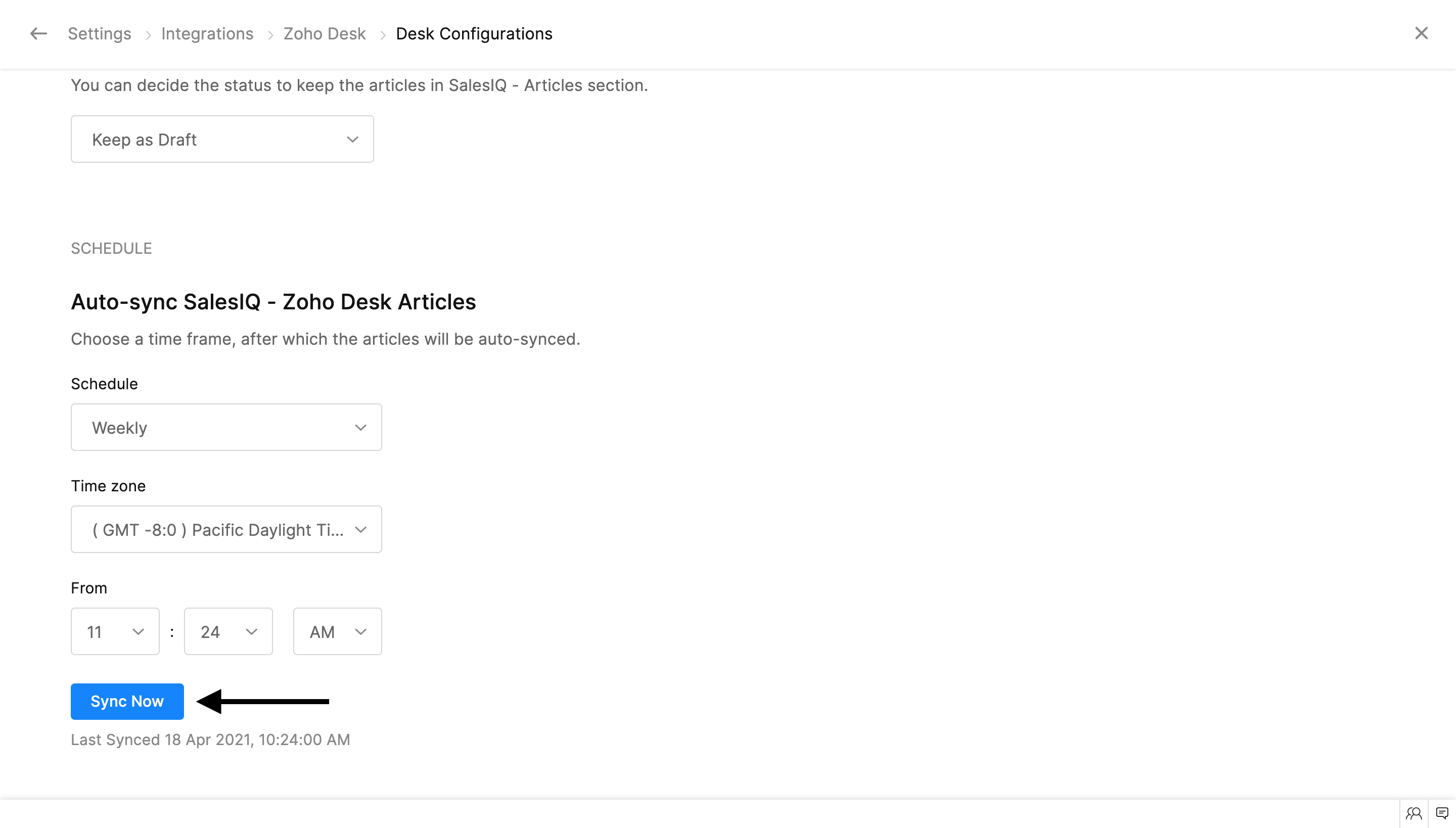This screenshot has width=1456, height=828.
Task: Expand the Weekly schedule dropdown
Action: point(226,427)
